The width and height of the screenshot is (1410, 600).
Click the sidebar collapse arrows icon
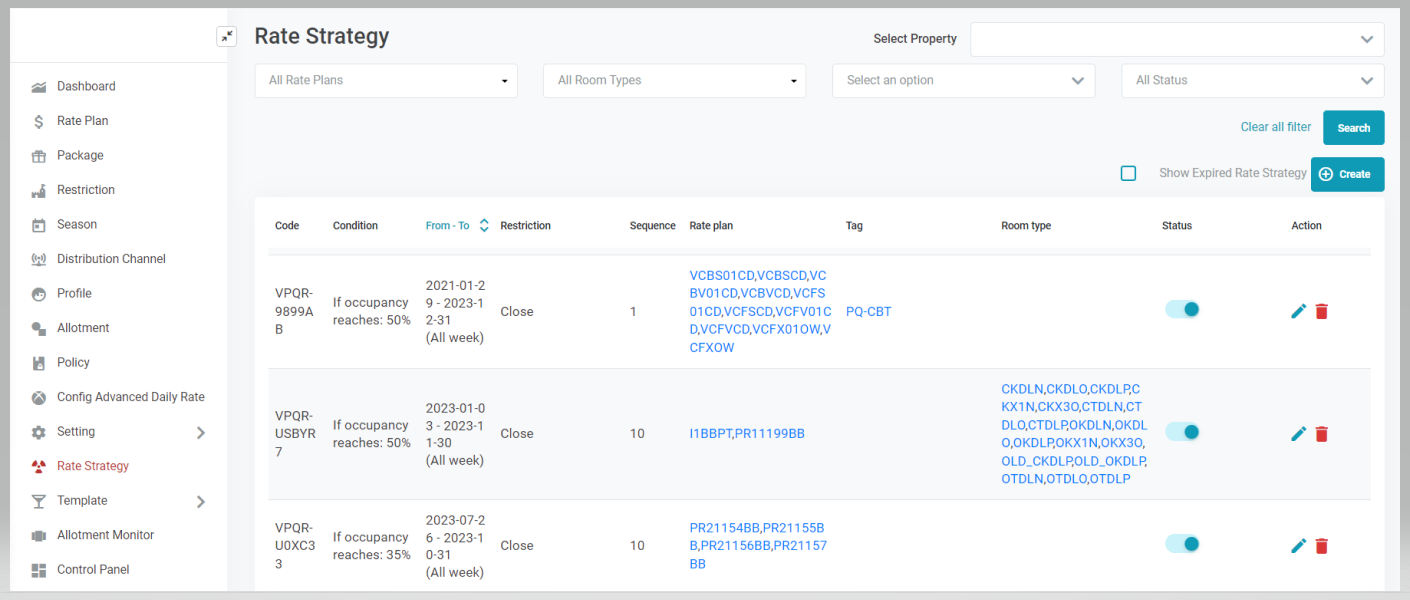227,37
